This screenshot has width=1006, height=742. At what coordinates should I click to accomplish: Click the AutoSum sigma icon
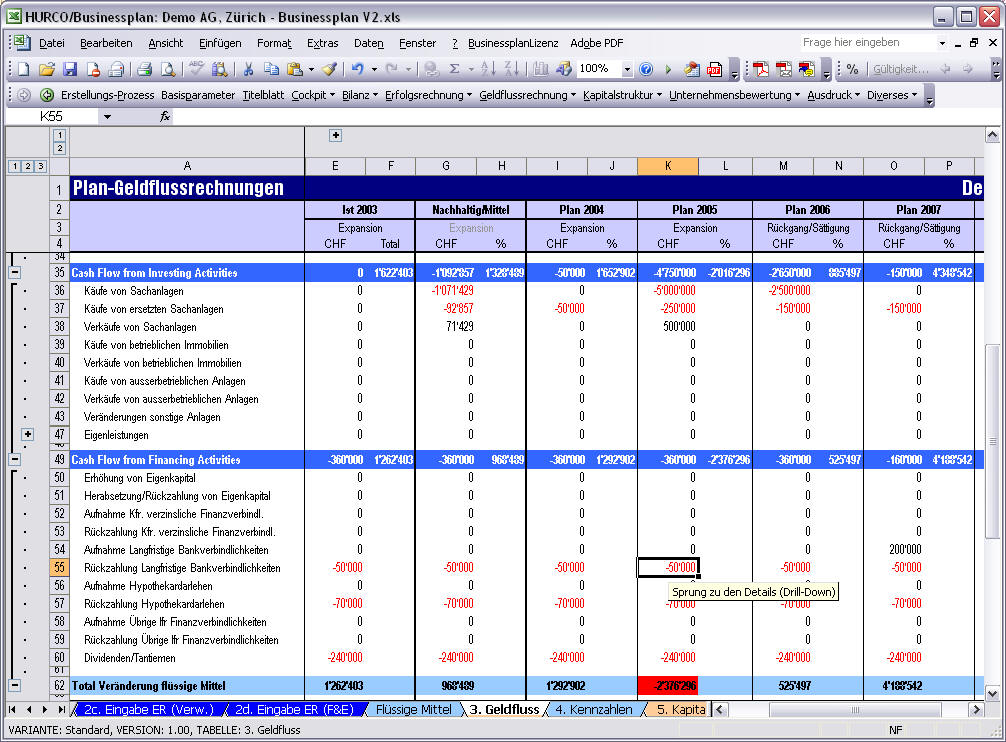(x=454, y=69)
